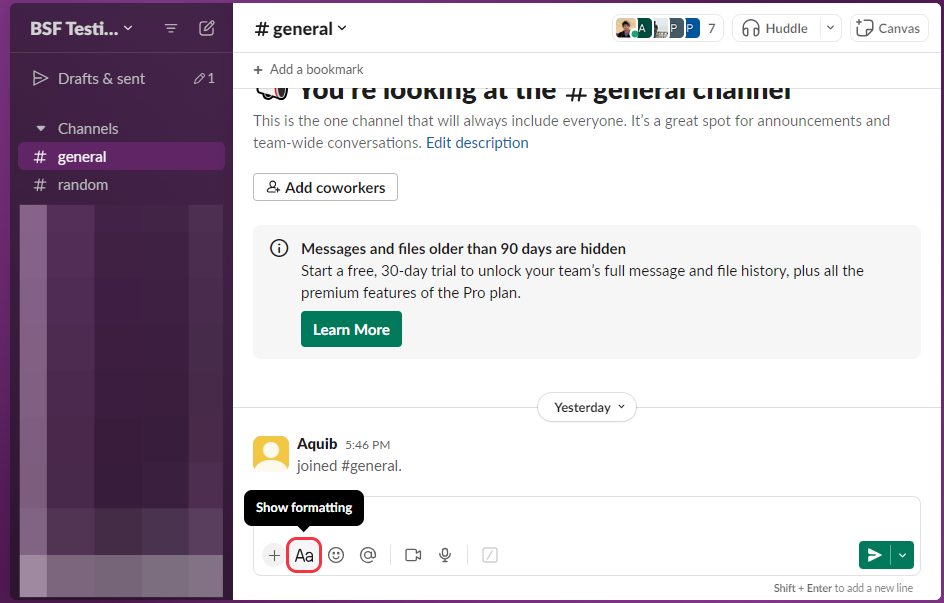Toggle Show formatting with the Aa icon
Viewport: 944px width, 603px height.
pyautogui.click(x=304, y=555)
